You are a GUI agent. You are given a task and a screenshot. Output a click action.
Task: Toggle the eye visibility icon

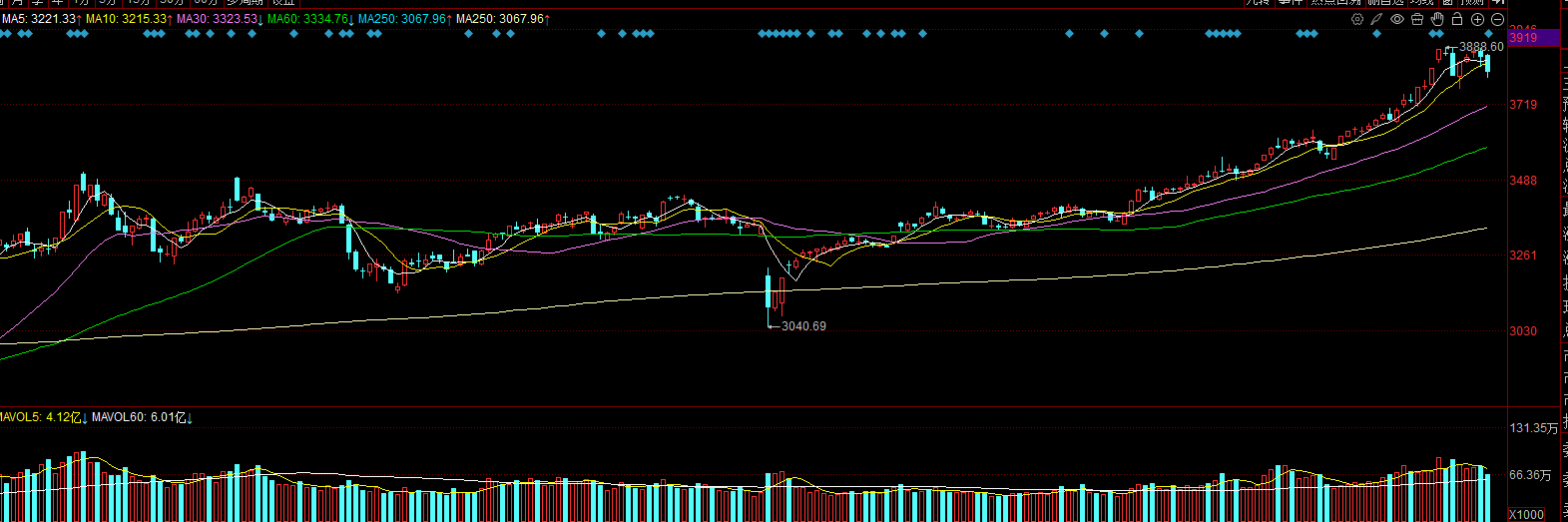1397,19
